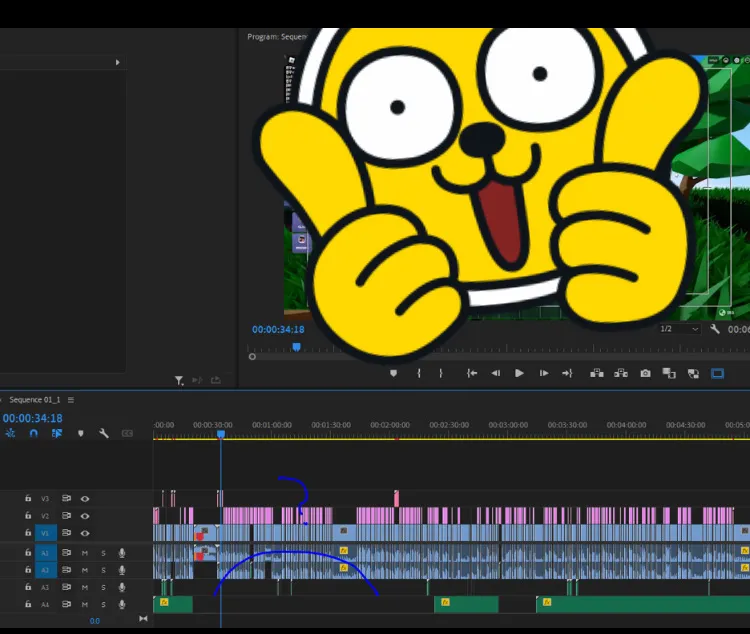Image resolution: width=750 pixels, height=634 pixels.
Task: Select the Sequence 01_1 tab
Action: tap(35, 400)
